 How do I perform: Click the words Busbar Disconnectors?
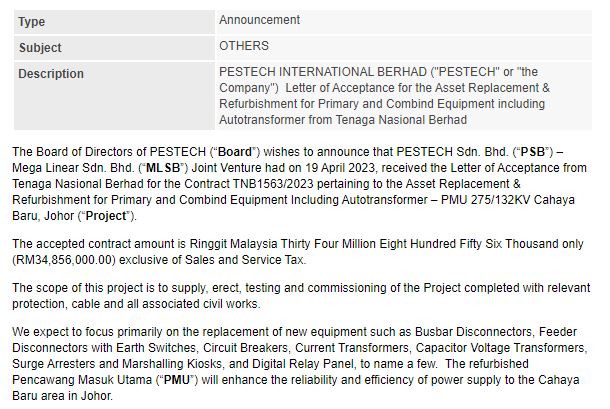pyautogui.click(x=473, y=332)
